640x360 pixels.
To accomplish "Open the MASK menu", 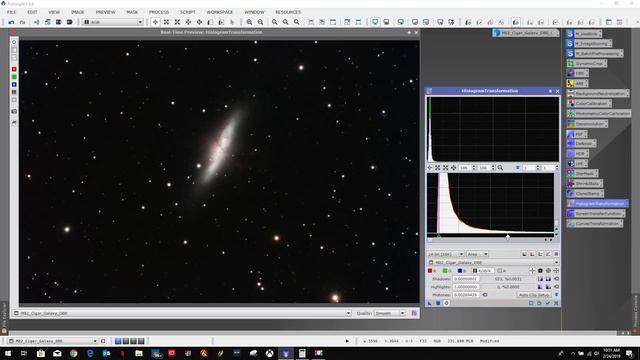I will coord(132,12).
